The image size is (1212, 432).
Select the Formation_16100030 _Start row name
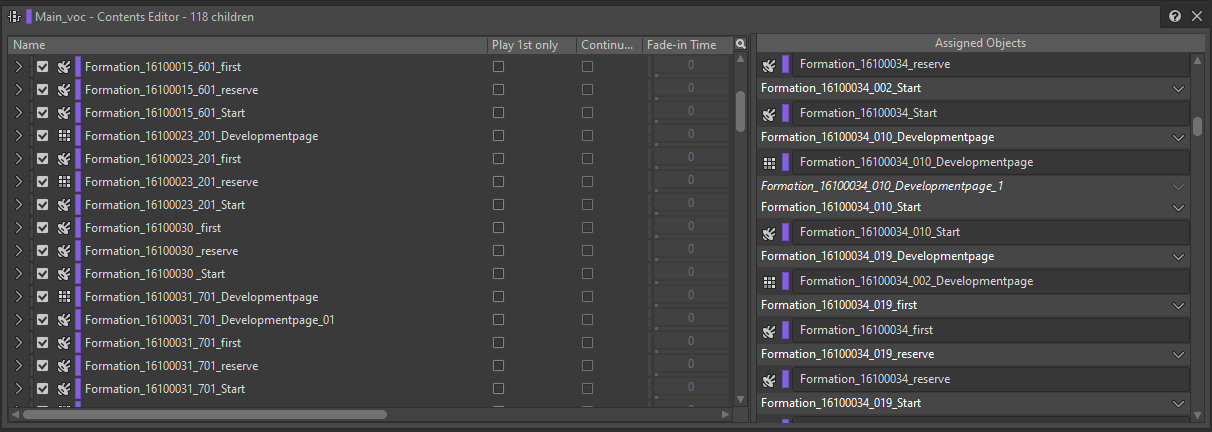point(155,274)
